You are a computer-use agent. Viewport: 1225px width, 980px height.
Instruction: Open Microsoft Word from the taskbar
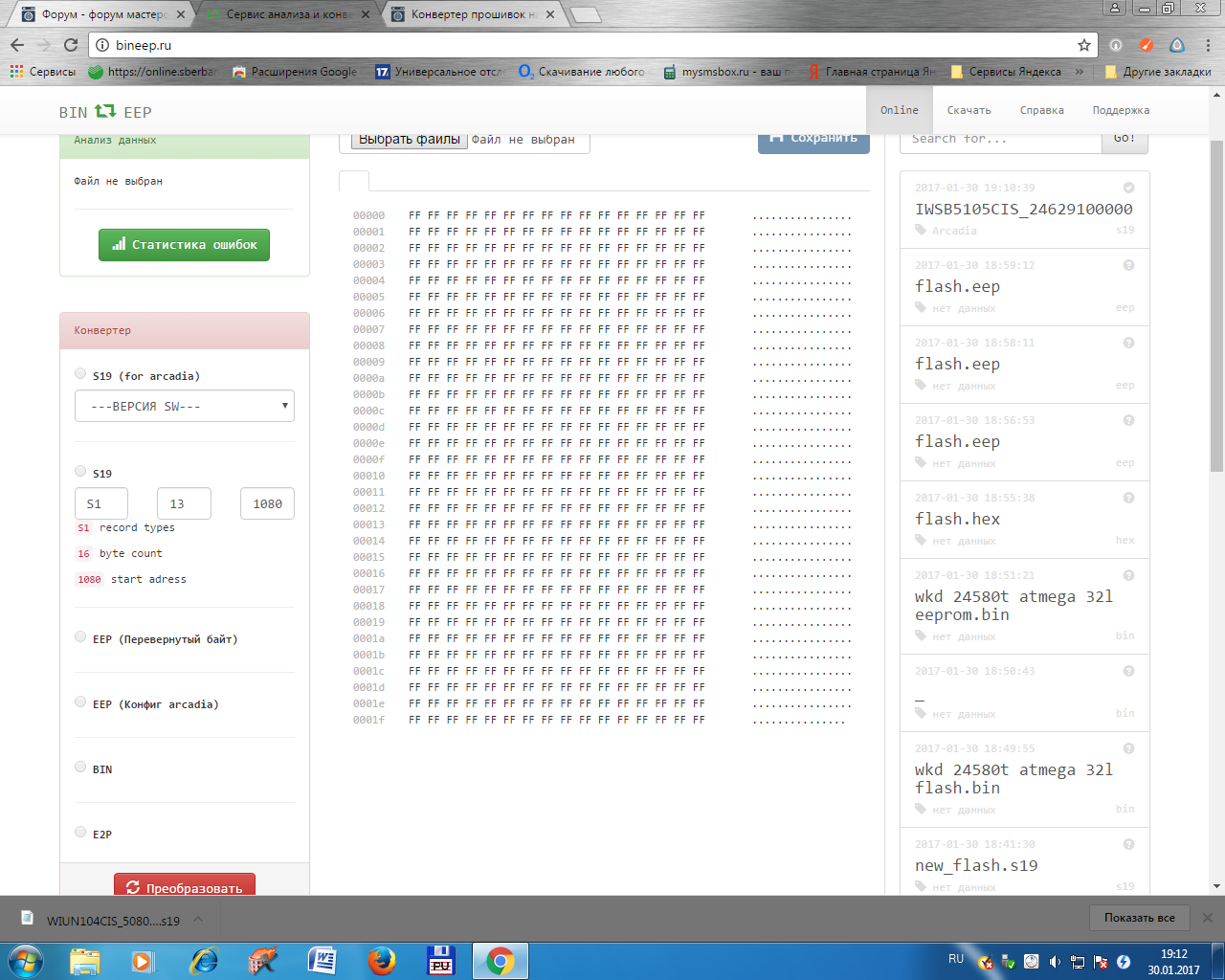322,961
